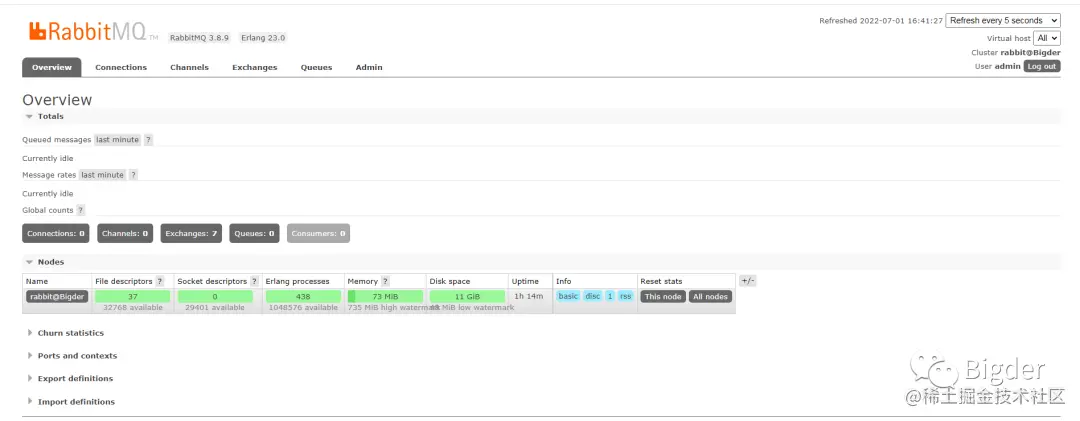Click the Memory 73 MiB bar
The height and width of the screenshot is (421, 1080).
386,296
